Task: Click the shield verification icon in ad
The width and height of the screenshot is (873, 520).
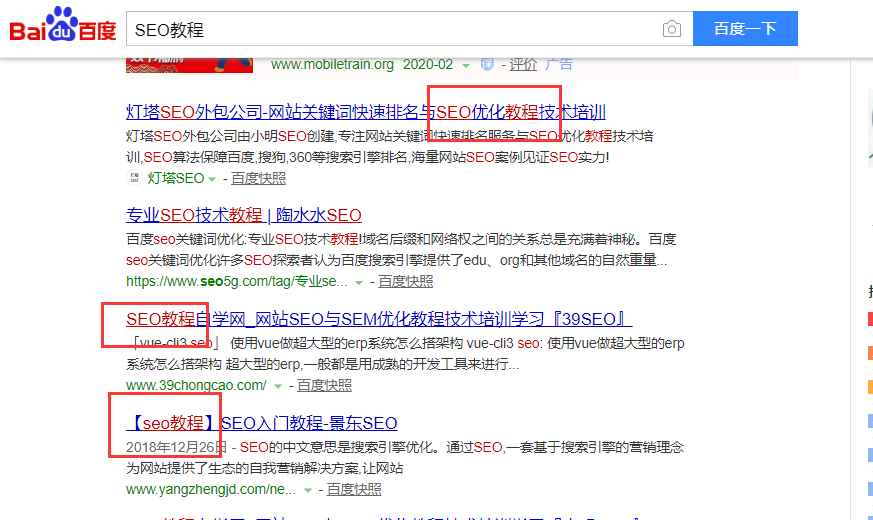Action: [x=487, y=65]
